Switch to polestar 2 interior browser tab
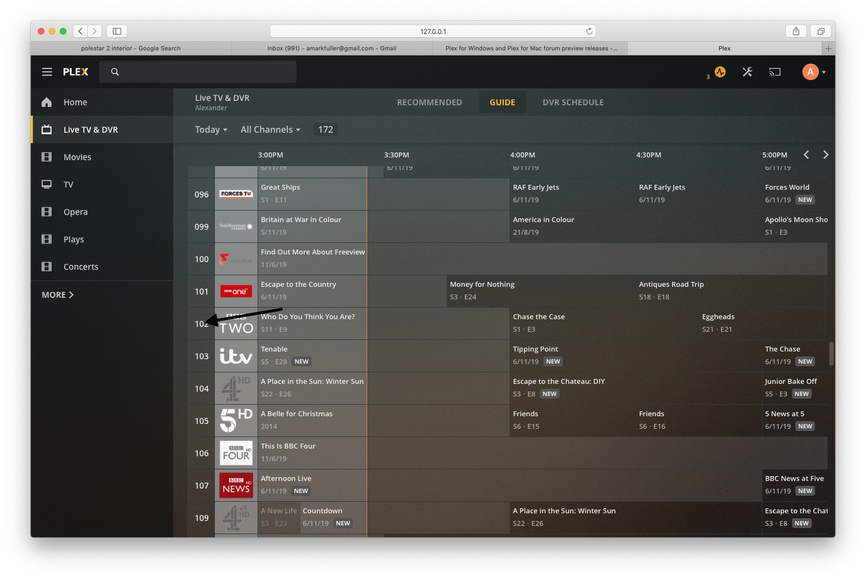The height and width of the screenshot is (578, 866). coord(131,48)
